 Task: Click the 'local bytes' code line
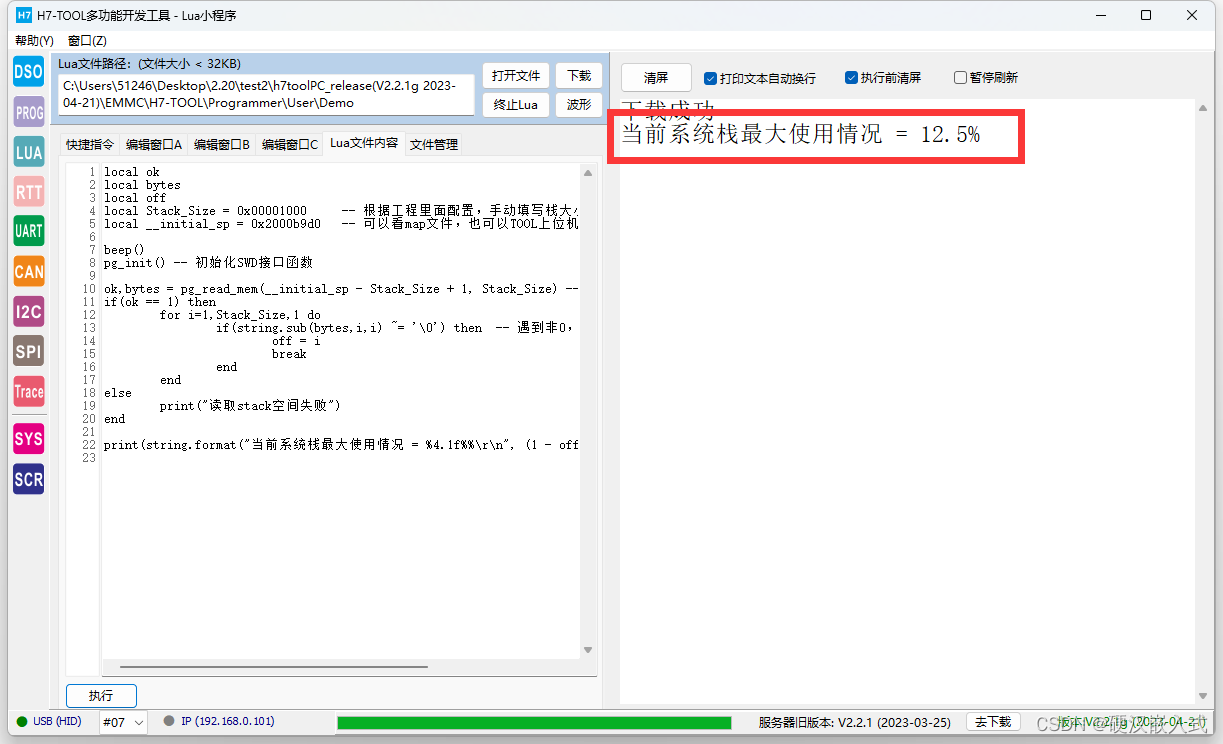click(x=142, y=185)
